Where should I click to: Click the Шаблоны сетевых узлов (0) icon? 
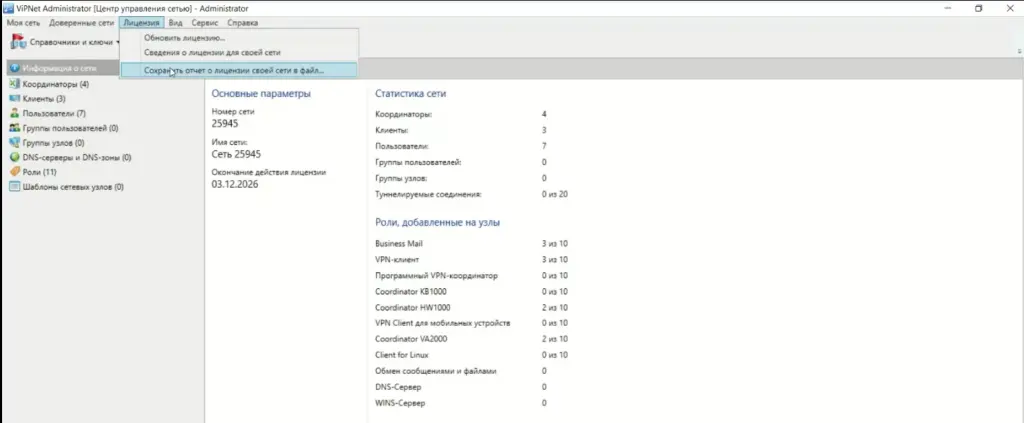pos(15,187)
